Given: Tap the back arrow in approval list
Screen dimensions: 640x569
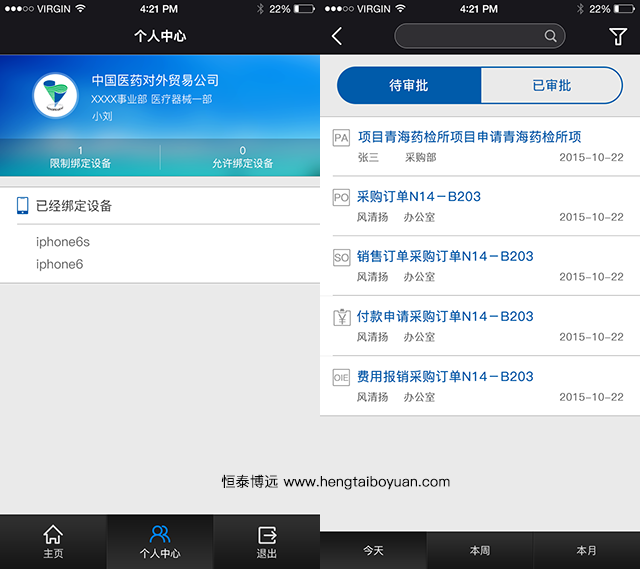Looking at the screenshot, I should pyautogui.click(x=337, y=36).
